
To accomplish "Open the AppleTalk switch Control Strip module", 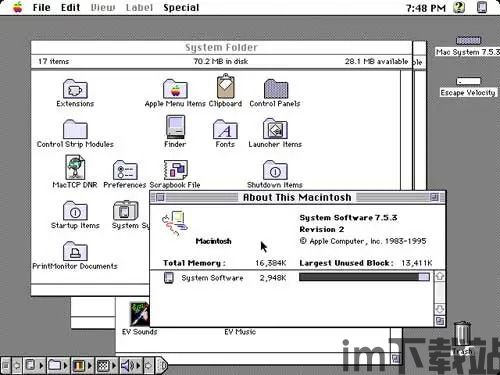I will coord(34,366).
